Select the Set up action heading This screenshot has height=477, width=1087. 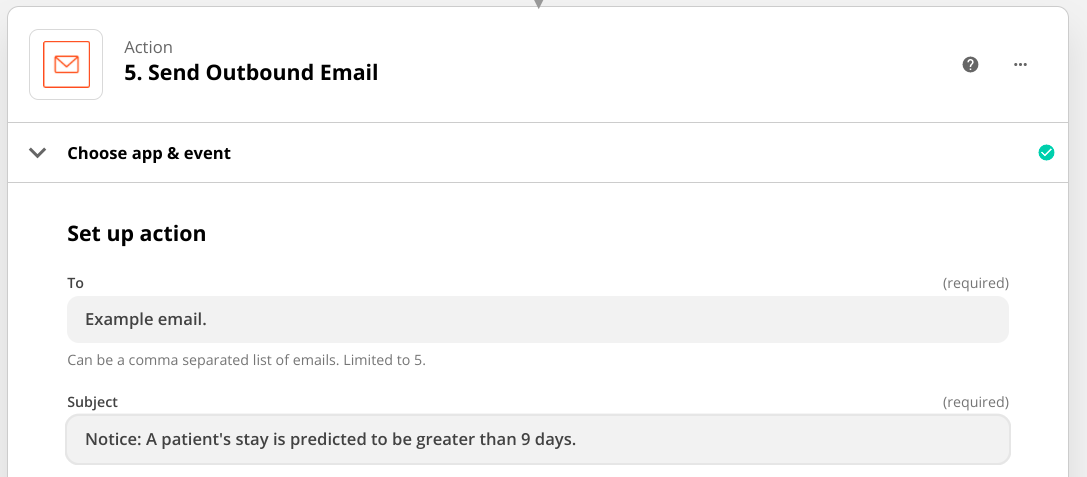coord(137,234)
